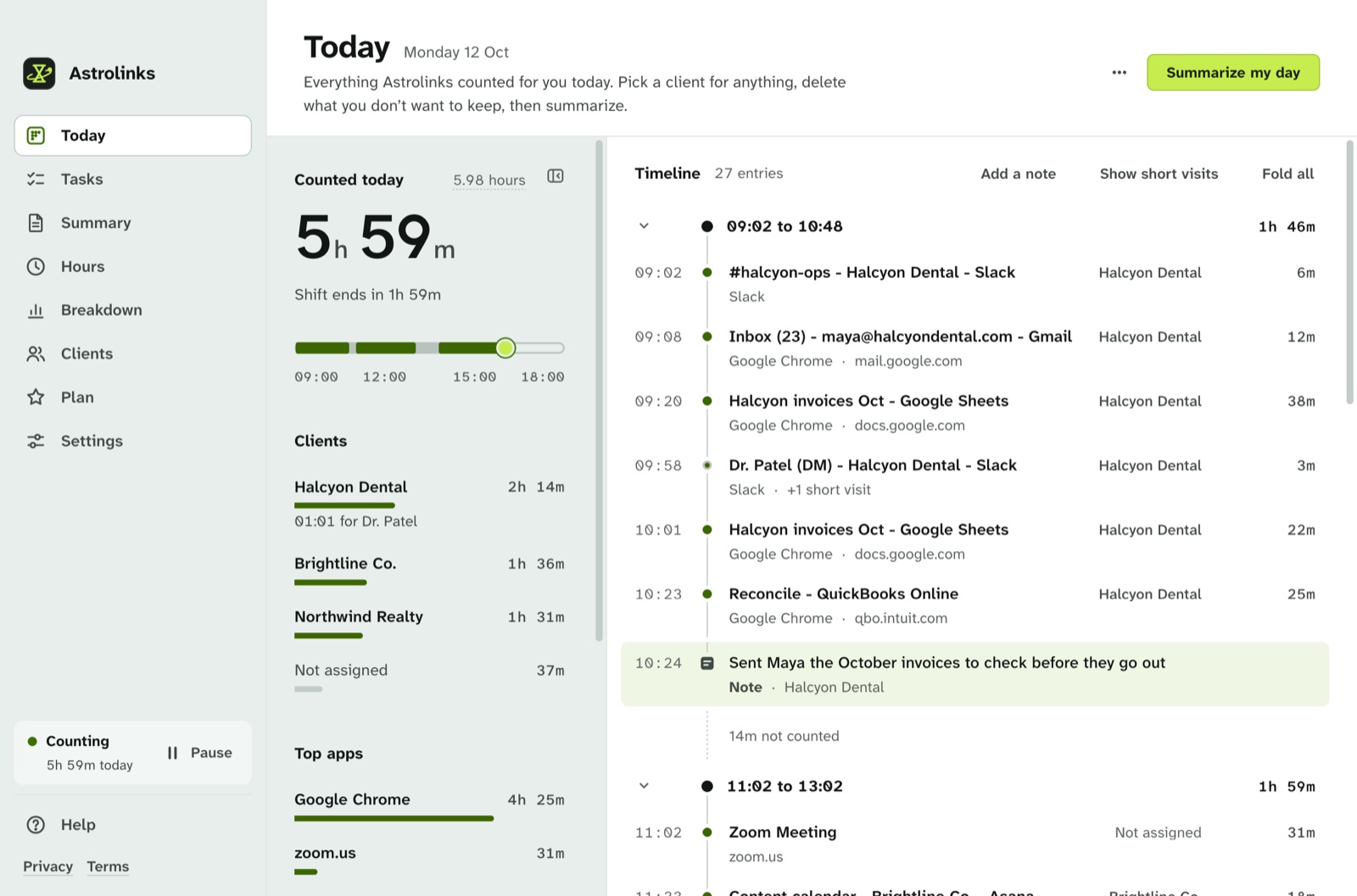Toggle the 5.98 hours display format
Image resolution: width=1357 pixels, height=896 pixels.
click(489, 180)
